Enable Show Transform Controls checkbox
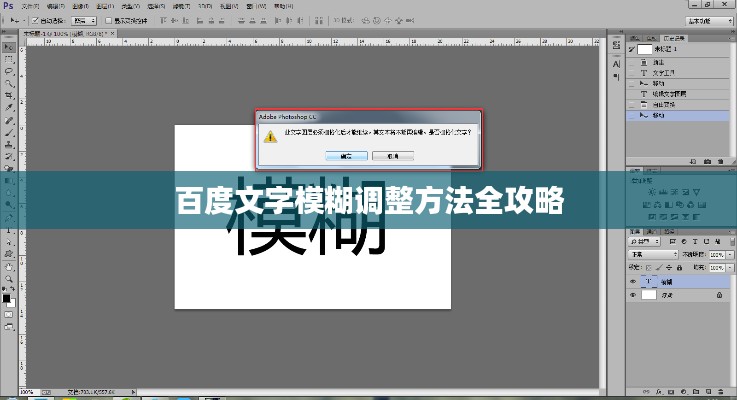This screenshot has height=400, width=737. 109,20
